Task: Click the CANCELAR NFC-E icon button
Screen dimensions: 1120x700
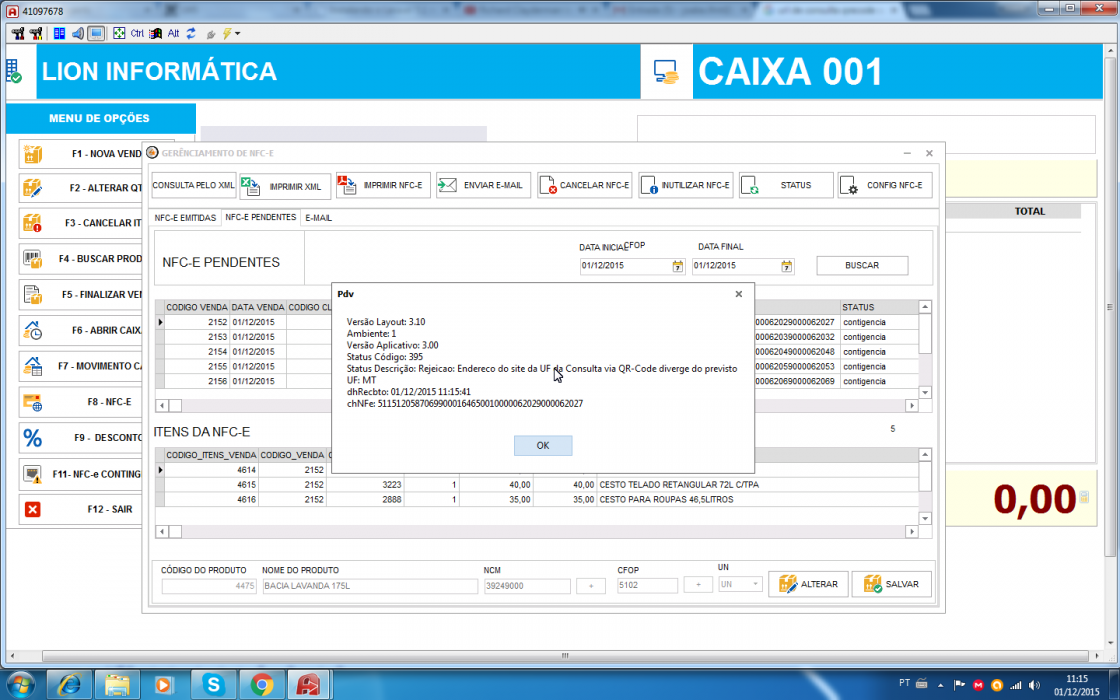Action: click(584, 185)
